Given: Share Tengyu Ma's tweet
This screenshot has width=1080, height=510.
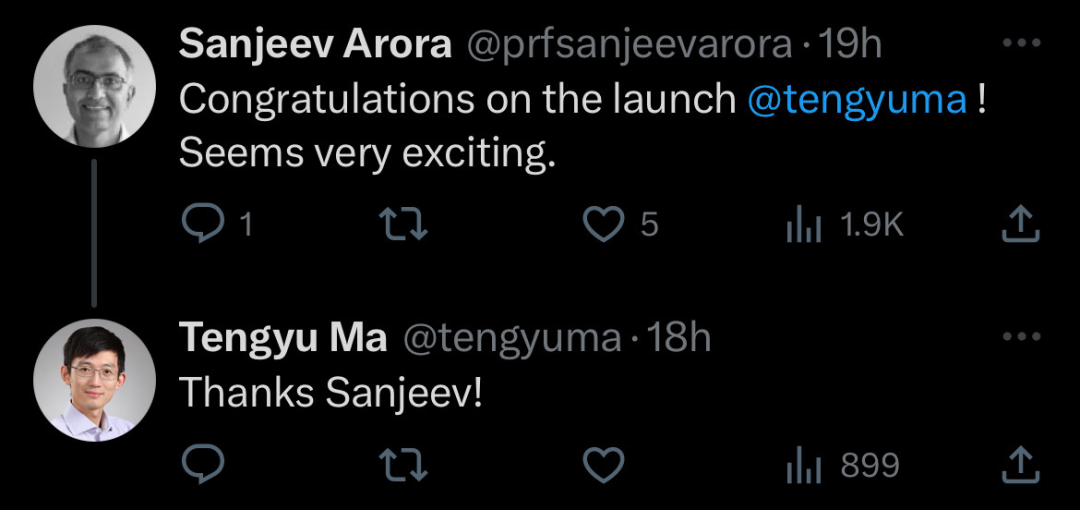Looking at the screenshot, I should 1020,464.
